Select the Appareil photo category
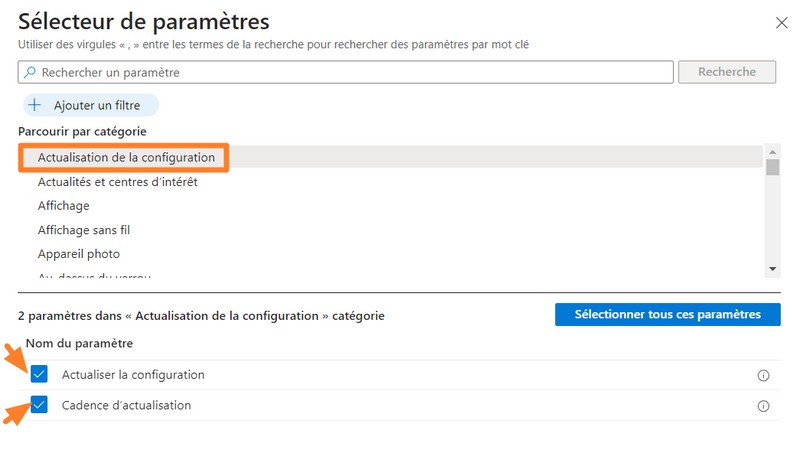Viewport: 800px width, 473px height. 79,254
